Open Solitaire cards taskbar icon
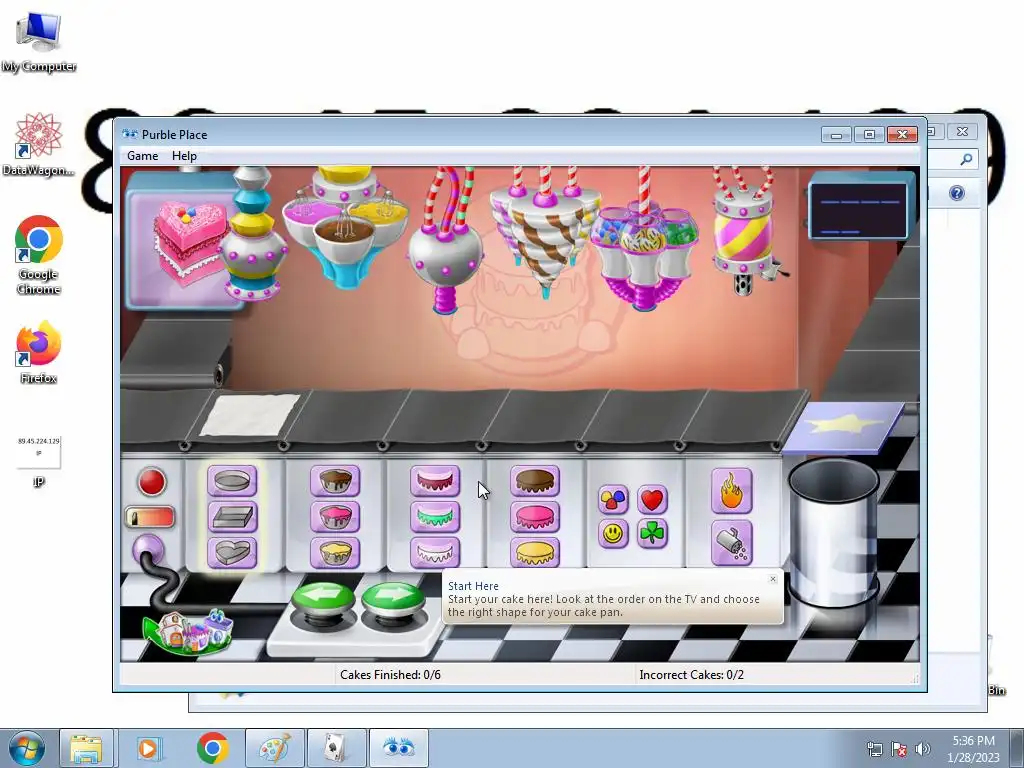The image size is (1024, 768). 336,748
